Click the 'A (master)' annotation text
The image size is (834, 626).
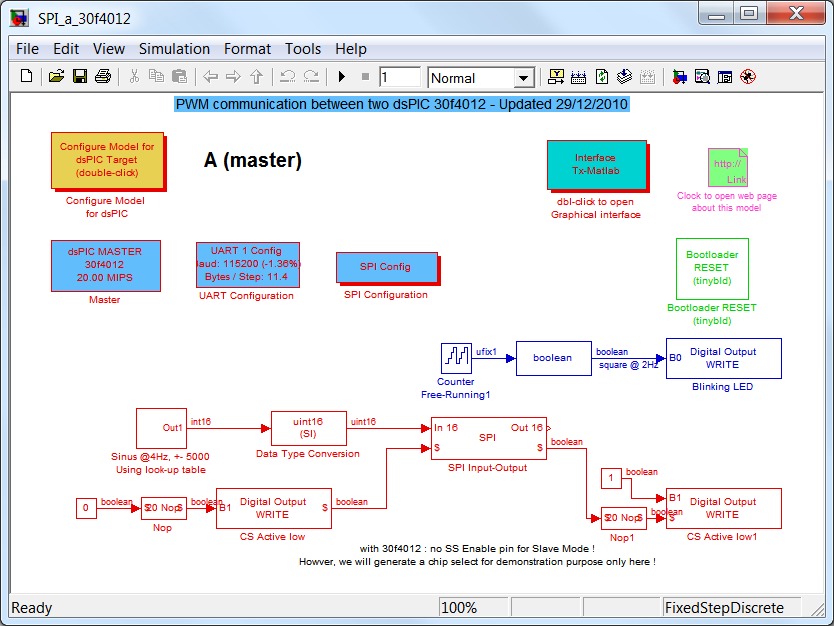[253, 160]
